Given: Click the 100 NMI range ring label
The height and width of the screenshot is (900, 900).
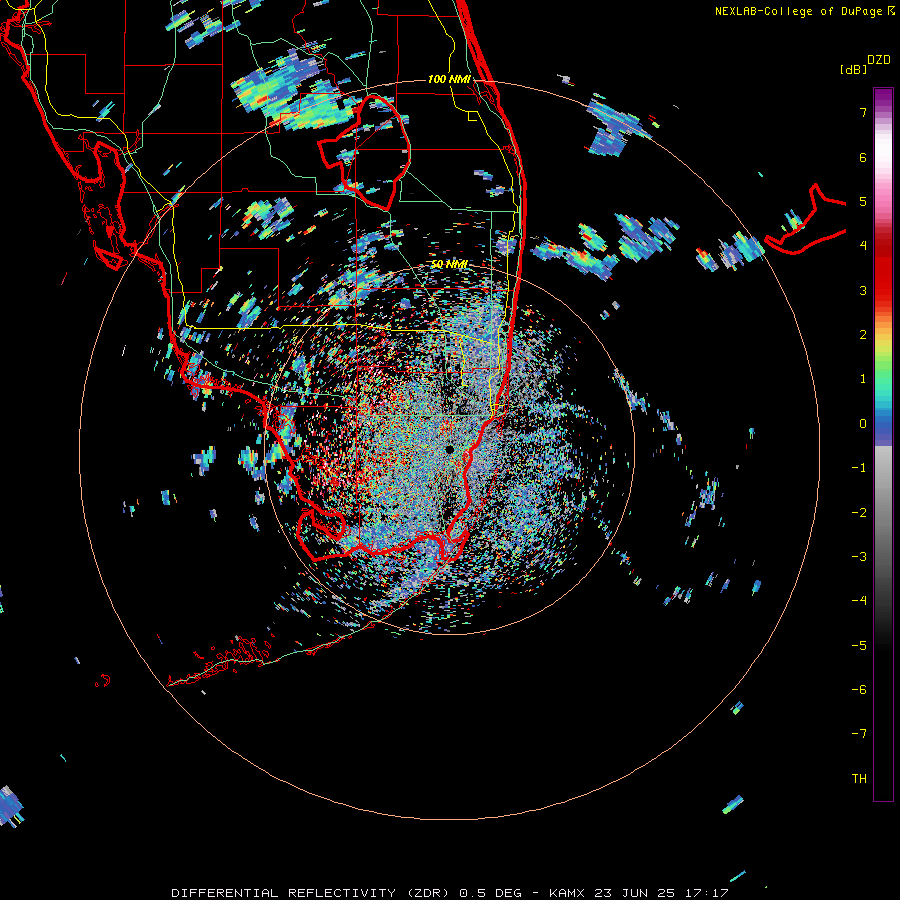Looking at the screenshot, I should 449,79.
